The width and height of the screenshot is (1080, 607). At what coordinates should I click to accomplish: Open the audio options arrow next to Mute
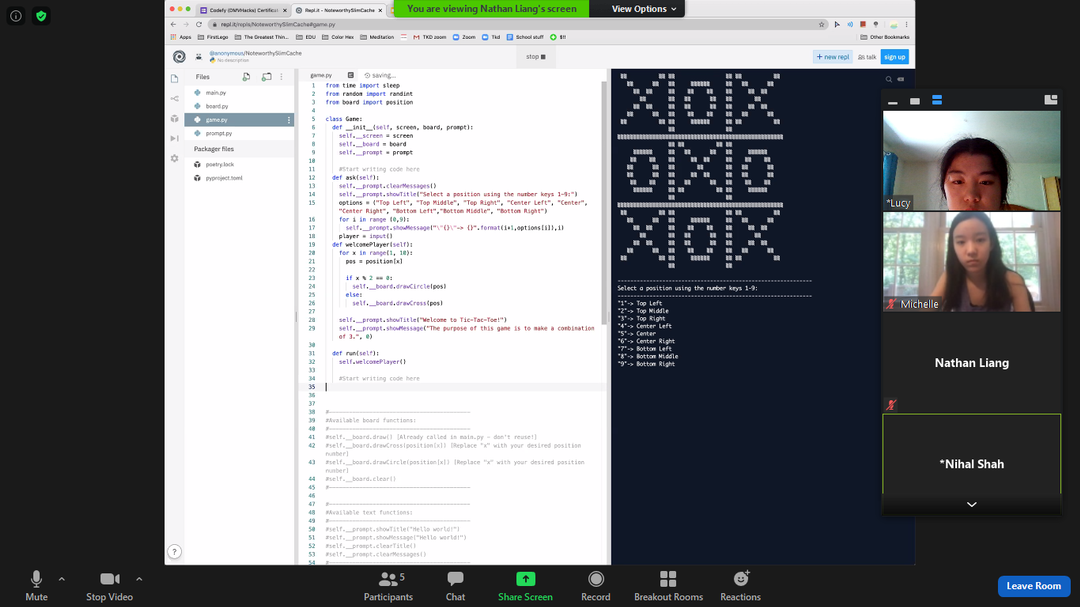pyautogui.click(x=62, y=578)
